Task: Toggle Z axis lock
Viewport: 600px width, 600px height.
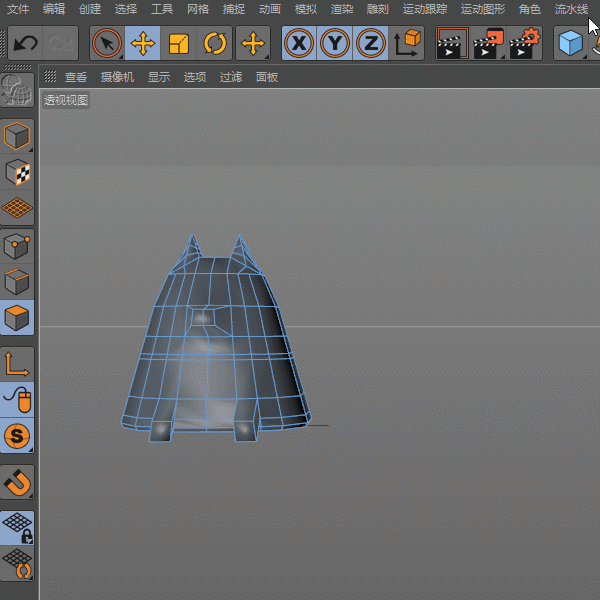Action: [371, 43]
